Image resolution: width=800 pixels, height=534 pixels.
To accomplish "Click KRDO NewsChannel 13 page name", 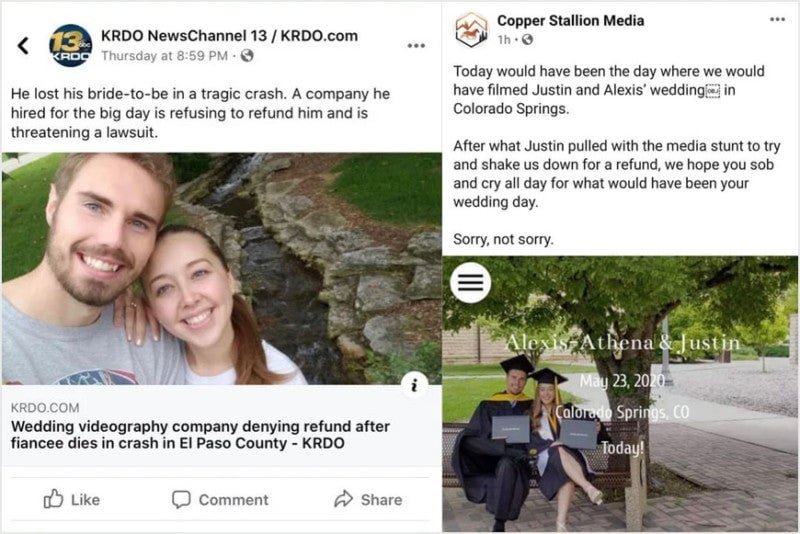I will pyautogui.click(x=229, y=35).
